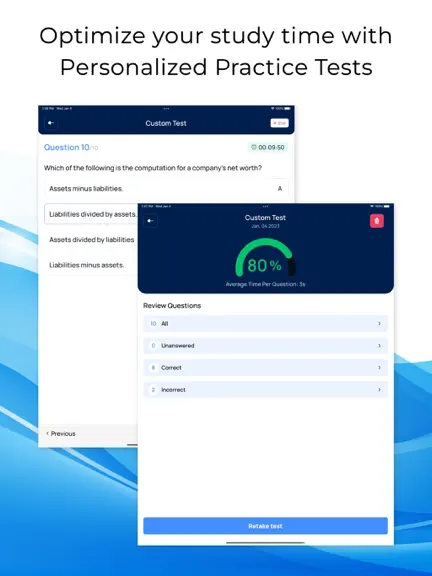The height and width of the screenshot is (576, 432).
Task: Click the 80% score gauge
Action: click(x=265, y=257)
